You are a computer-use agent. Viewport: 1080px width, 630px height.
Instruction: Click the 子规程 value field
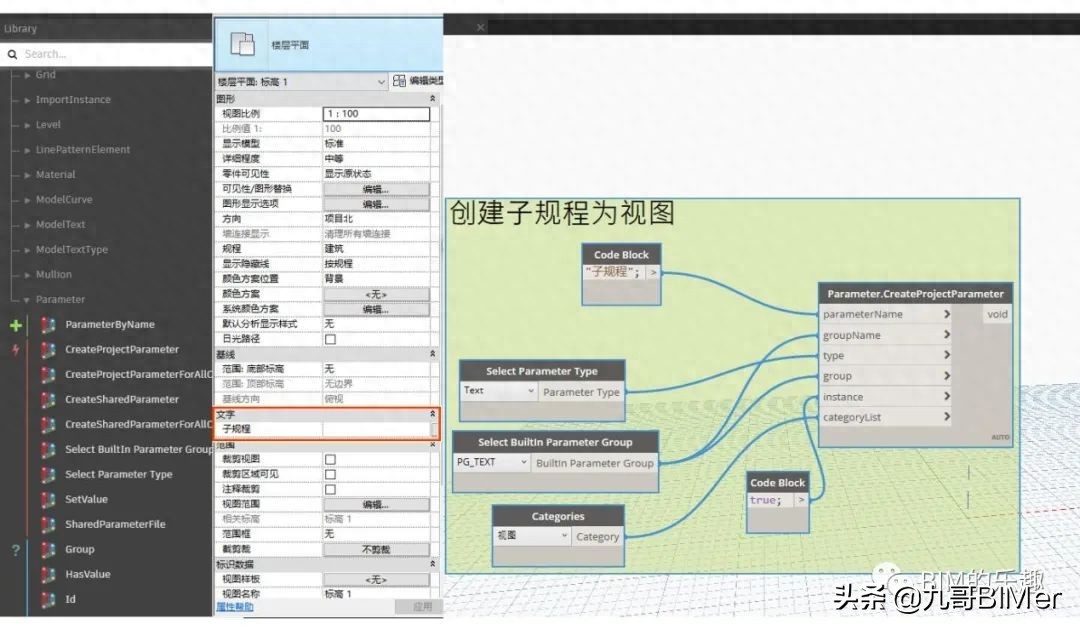point(377,429)
